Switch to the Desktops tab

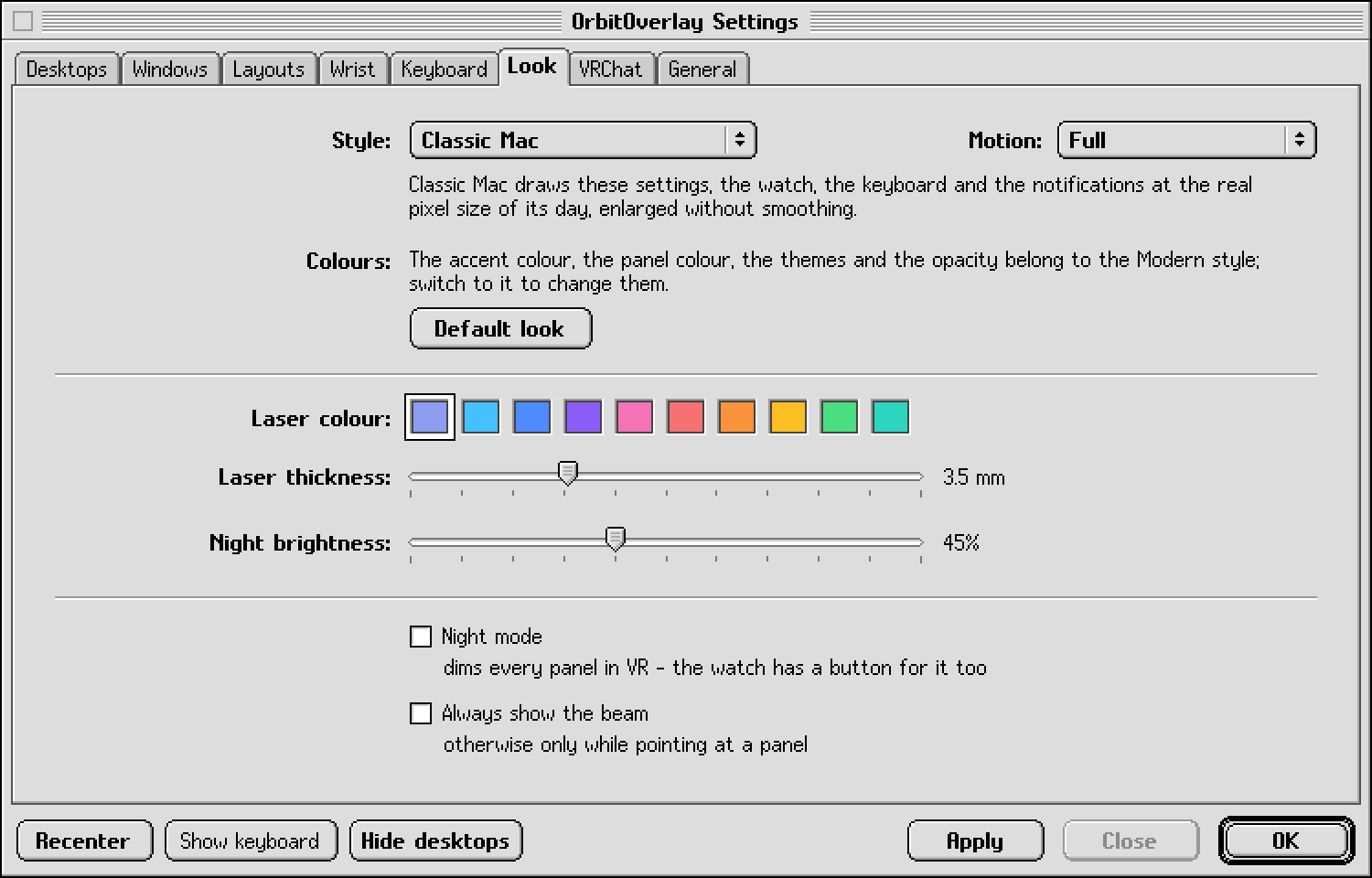click(x=67, y=69)
